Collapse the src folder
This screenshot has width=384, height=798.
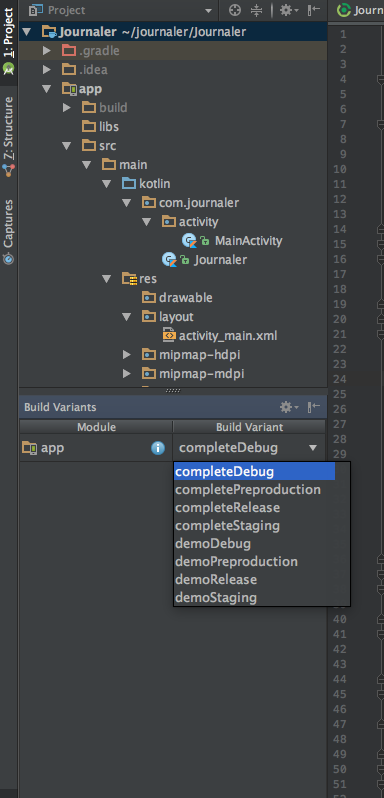[x=67, y=146]
